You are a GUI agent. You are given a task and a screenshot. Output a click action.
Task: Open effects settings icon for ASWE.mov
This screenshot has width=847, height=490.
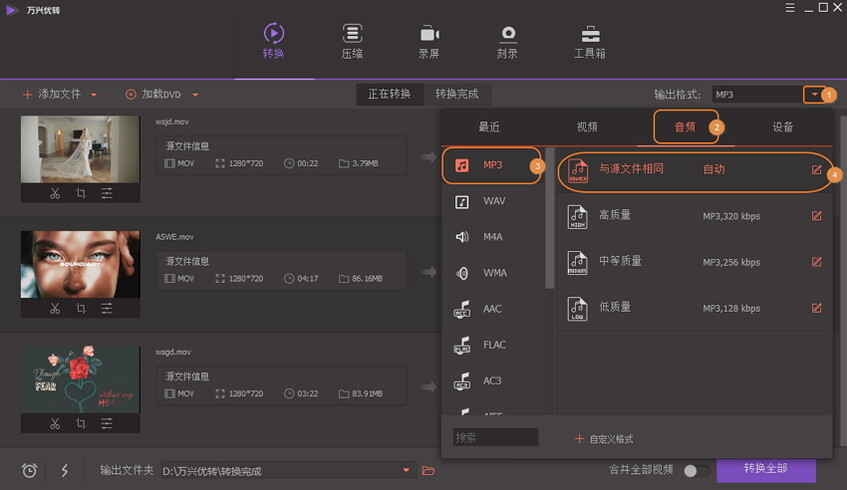[x=107, y=308]
